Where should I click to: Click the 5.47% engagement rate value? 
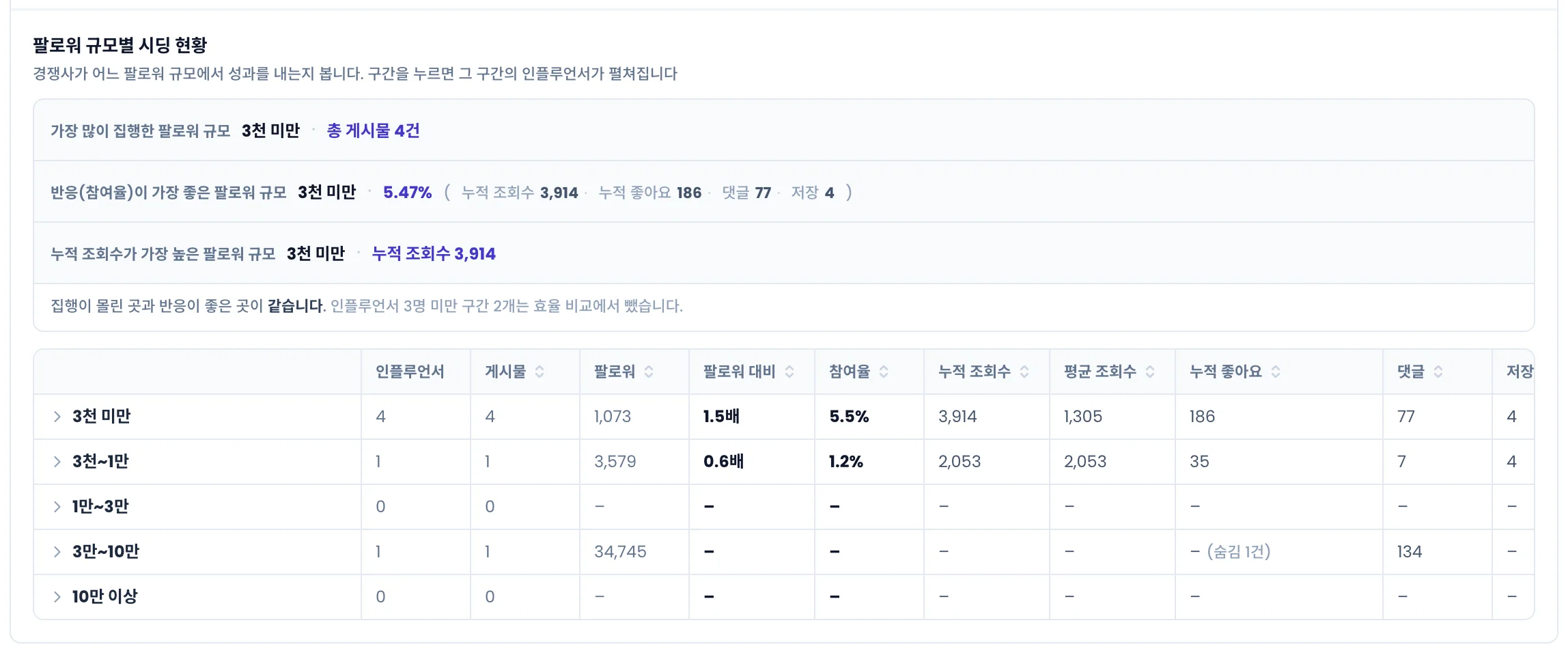point(408,193)
